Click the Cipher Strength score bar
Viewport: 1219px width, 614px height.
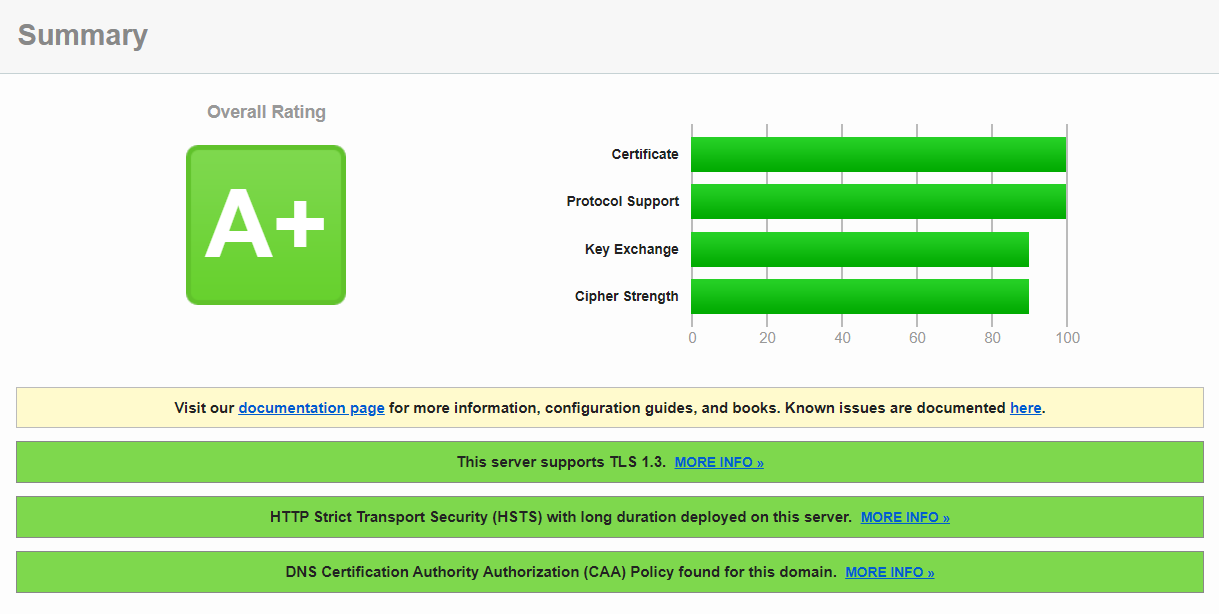point(860,296)
